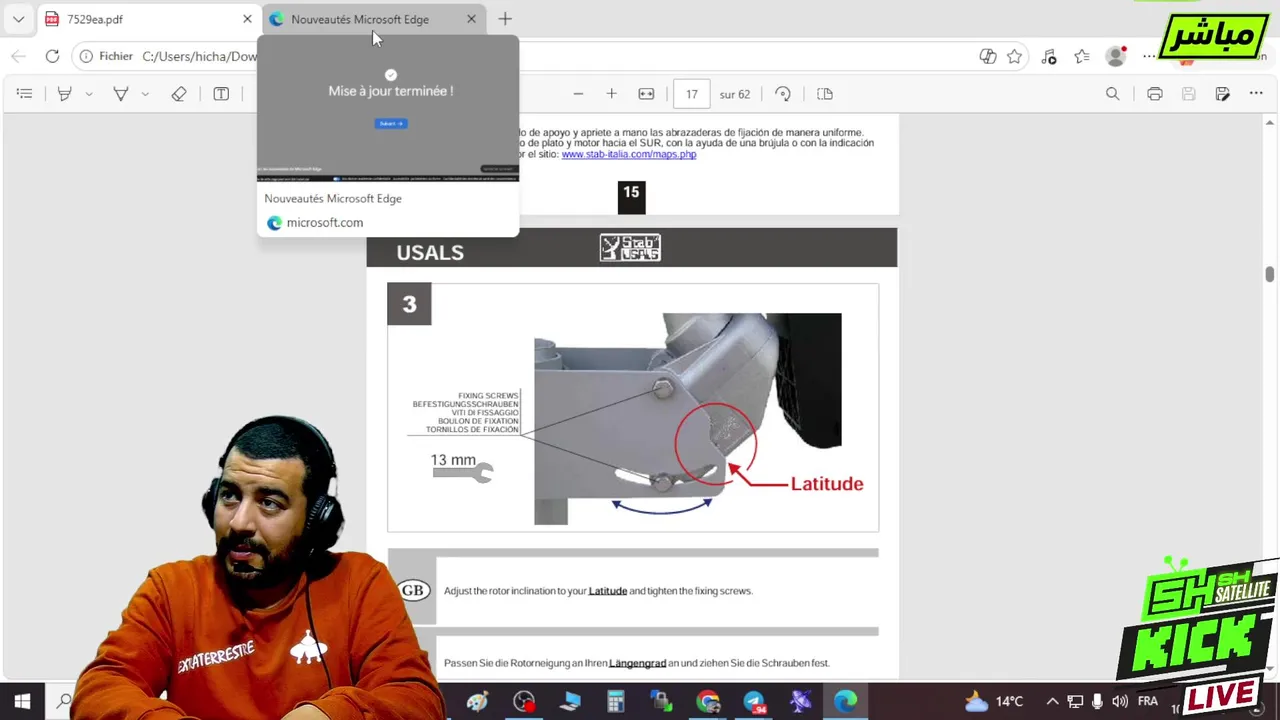This screenshot has height=720, width=1280.
Task: Open the FRA language selector
Action: click(x=1147, y=702)
